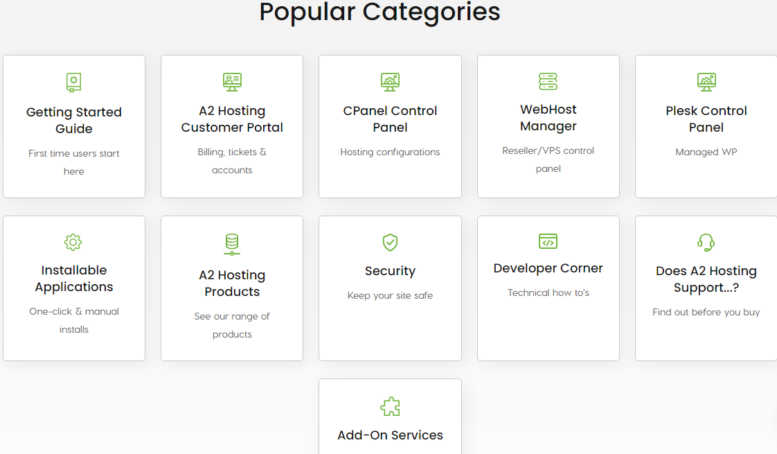
Task: Open the Security category title
Action: (390, 271)
